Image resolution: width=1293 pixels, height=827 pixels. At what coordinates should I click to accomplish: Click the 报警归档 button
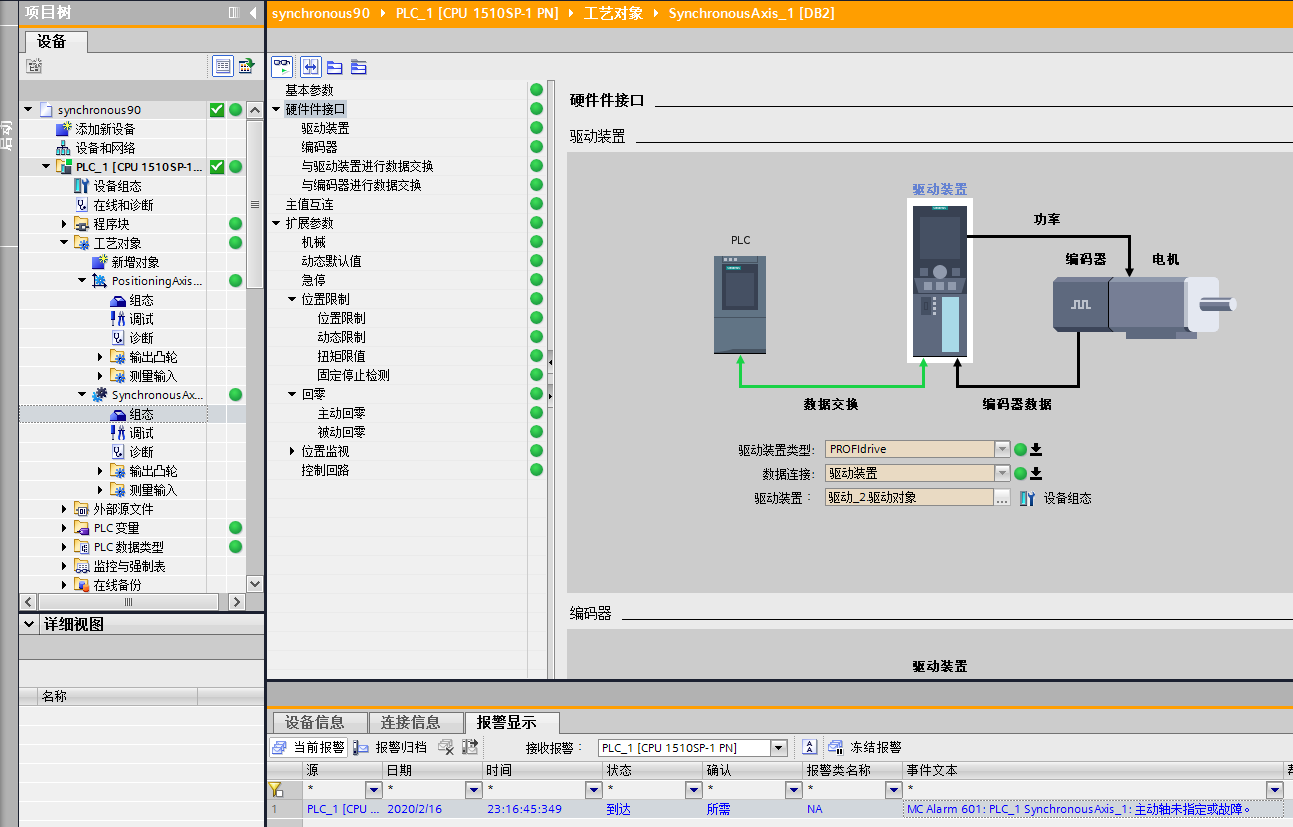(390, 747)
